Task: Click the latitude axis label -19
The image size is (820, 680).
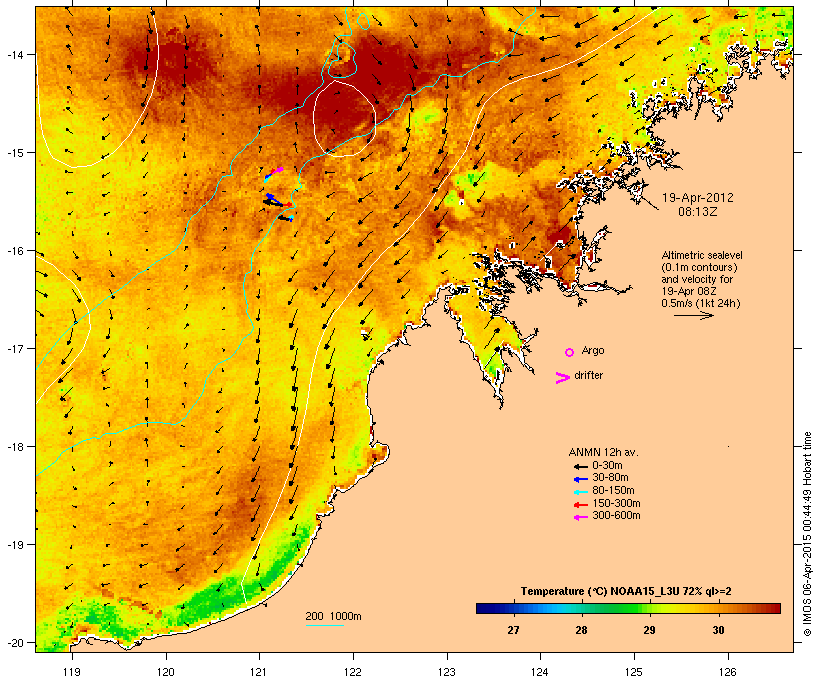Action: 14,545
